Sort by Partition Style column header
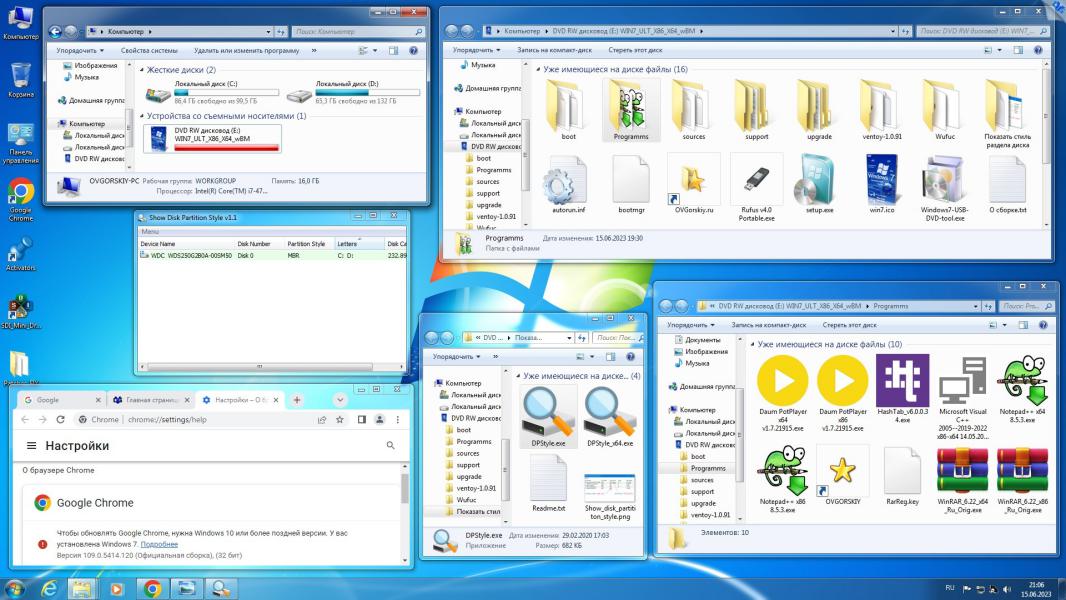Image resolution: width=1066 pixels, height=600 pixels. click(309, 243)
